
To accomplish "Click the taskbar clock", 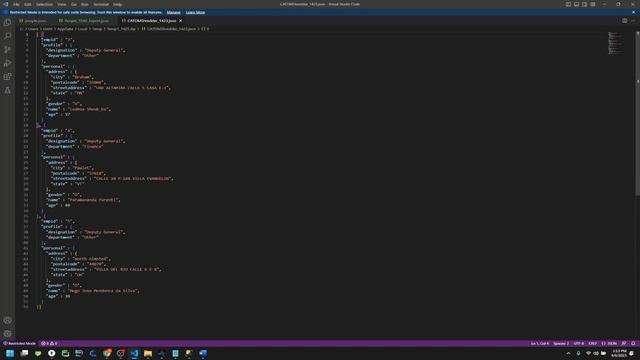I will click(x=619, y=353).
